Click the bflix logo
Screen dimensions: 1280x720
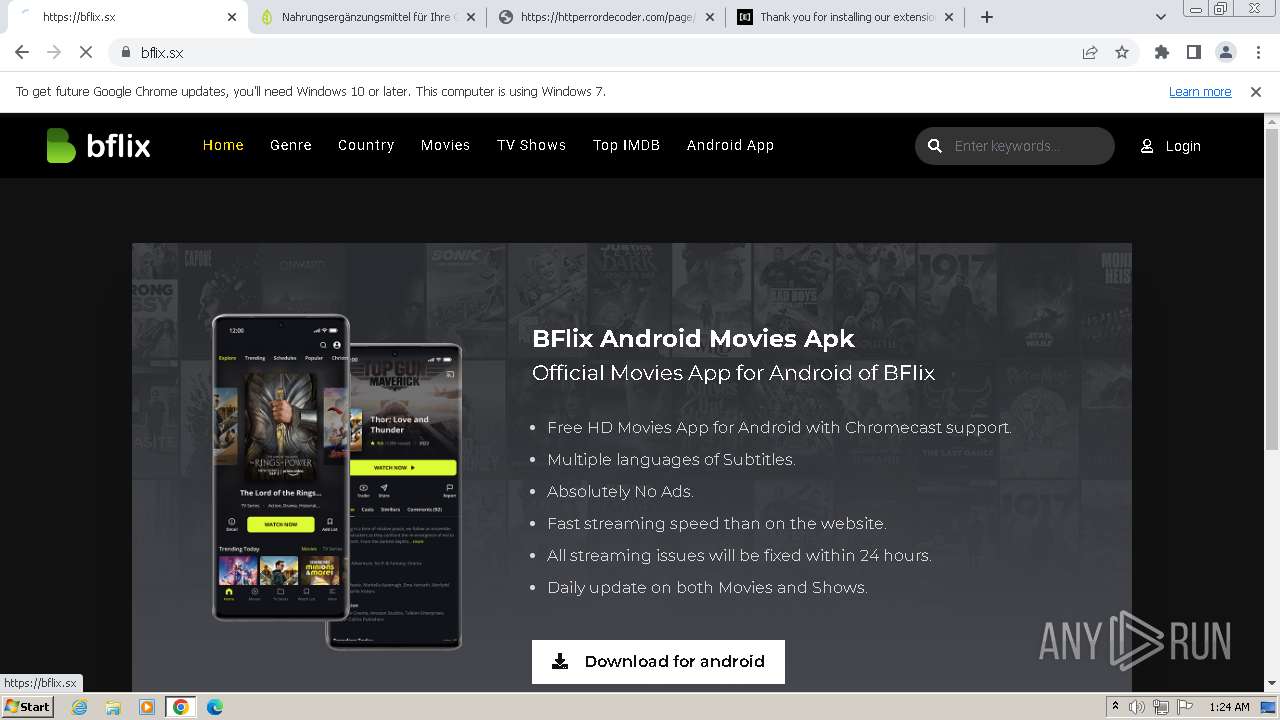tap(98, 146)
